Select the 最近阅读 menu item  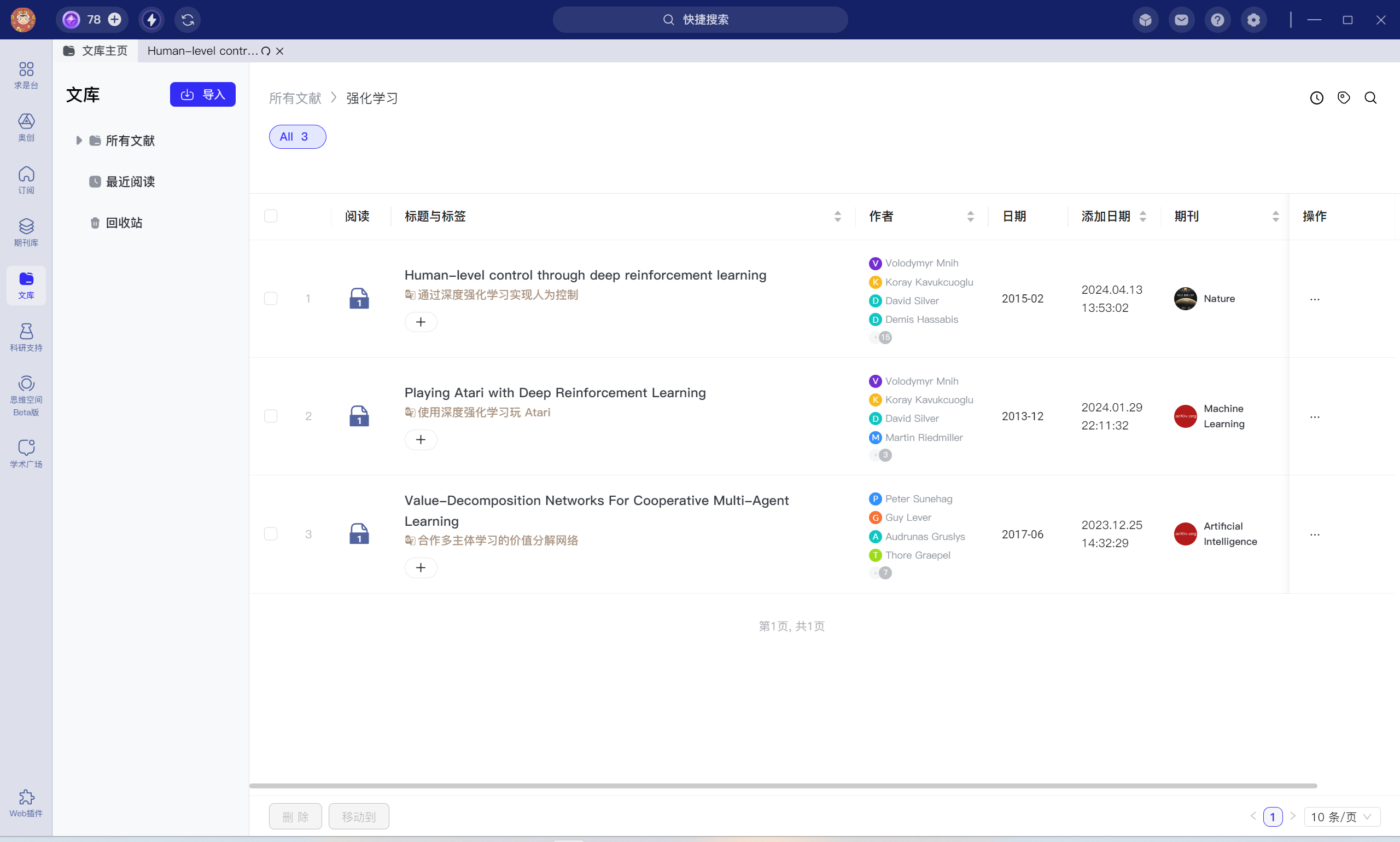130,182
